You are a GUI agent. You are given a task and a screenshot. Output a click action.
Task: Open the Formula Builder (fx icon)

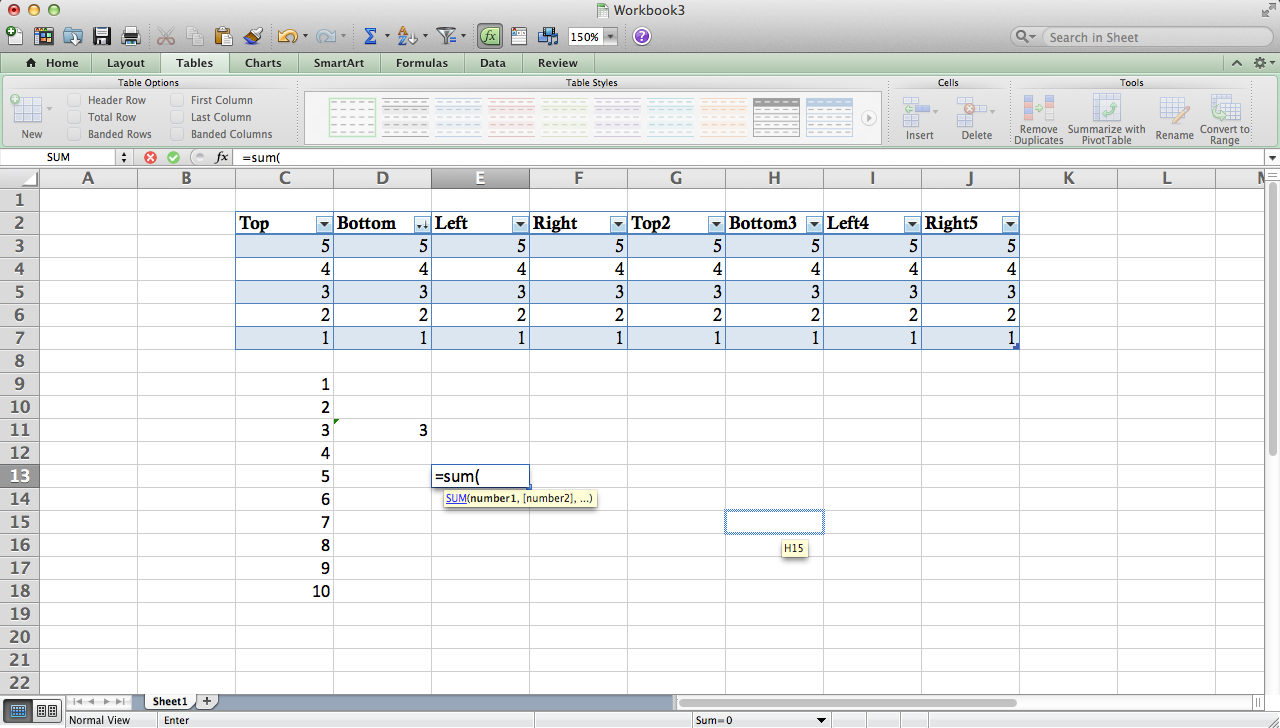490,36
